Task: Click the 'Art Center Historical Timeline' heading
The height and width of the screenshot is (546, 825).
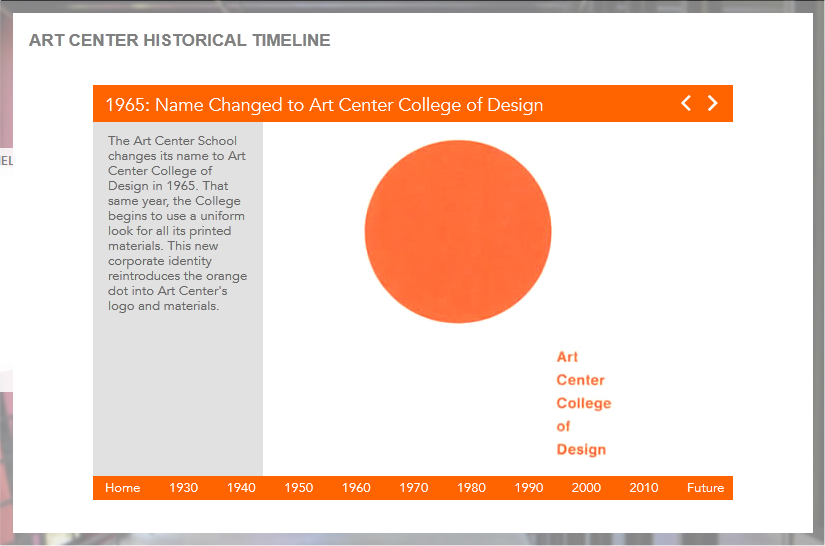Action: point(179,40)
